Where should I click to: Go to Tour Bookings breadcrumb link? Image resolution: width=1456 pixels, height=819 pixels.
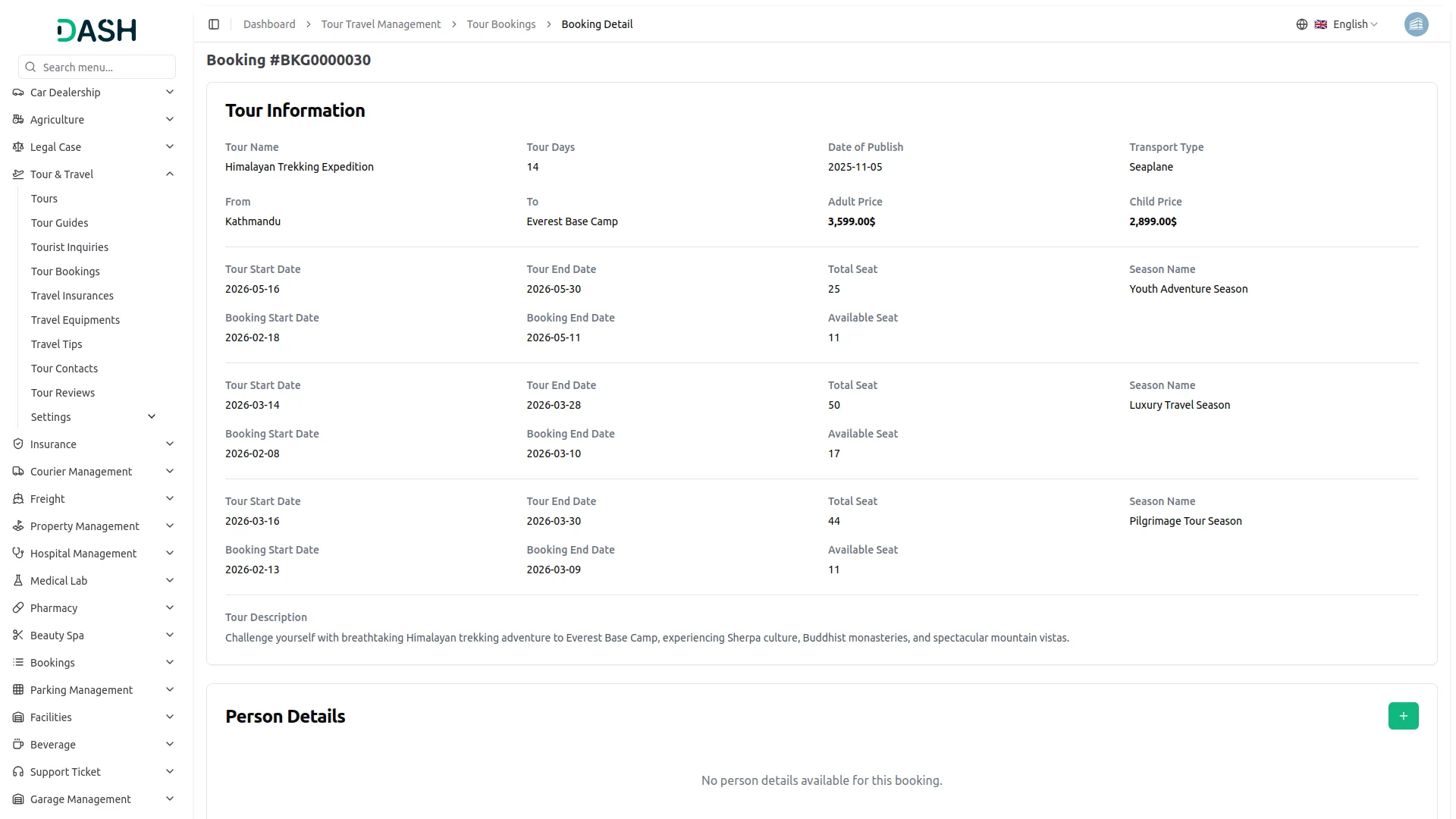[x=500, y=24]
